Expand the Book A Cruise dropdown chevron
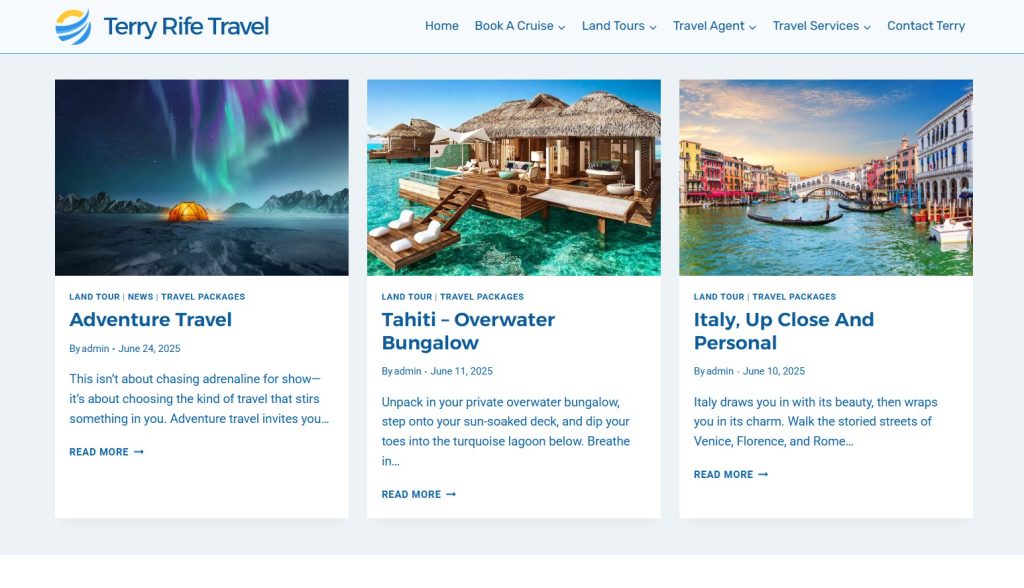 click(x=562, y=27)
